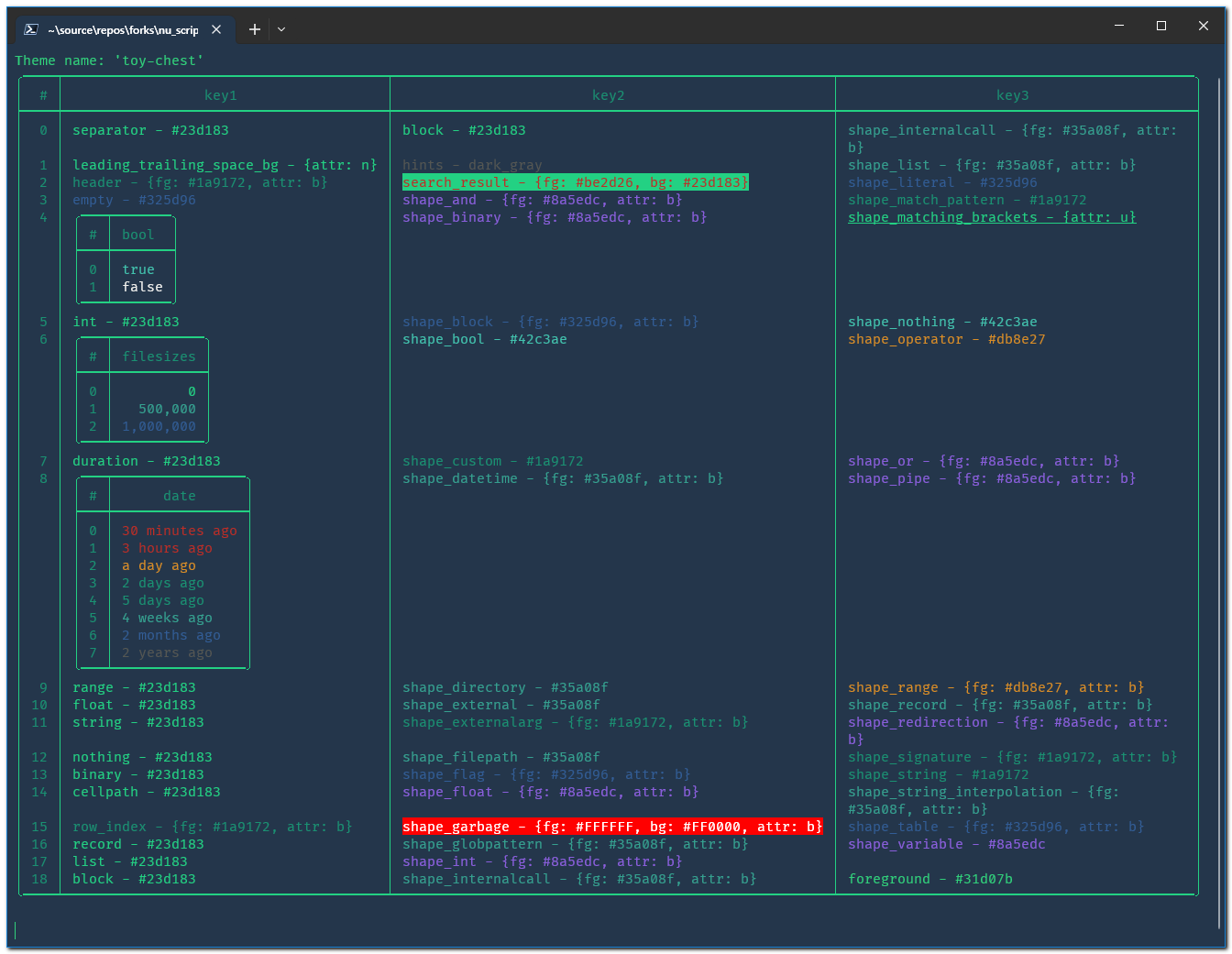1232x954 pixels.
Task: Click the key2 column header
Action: 609,95
